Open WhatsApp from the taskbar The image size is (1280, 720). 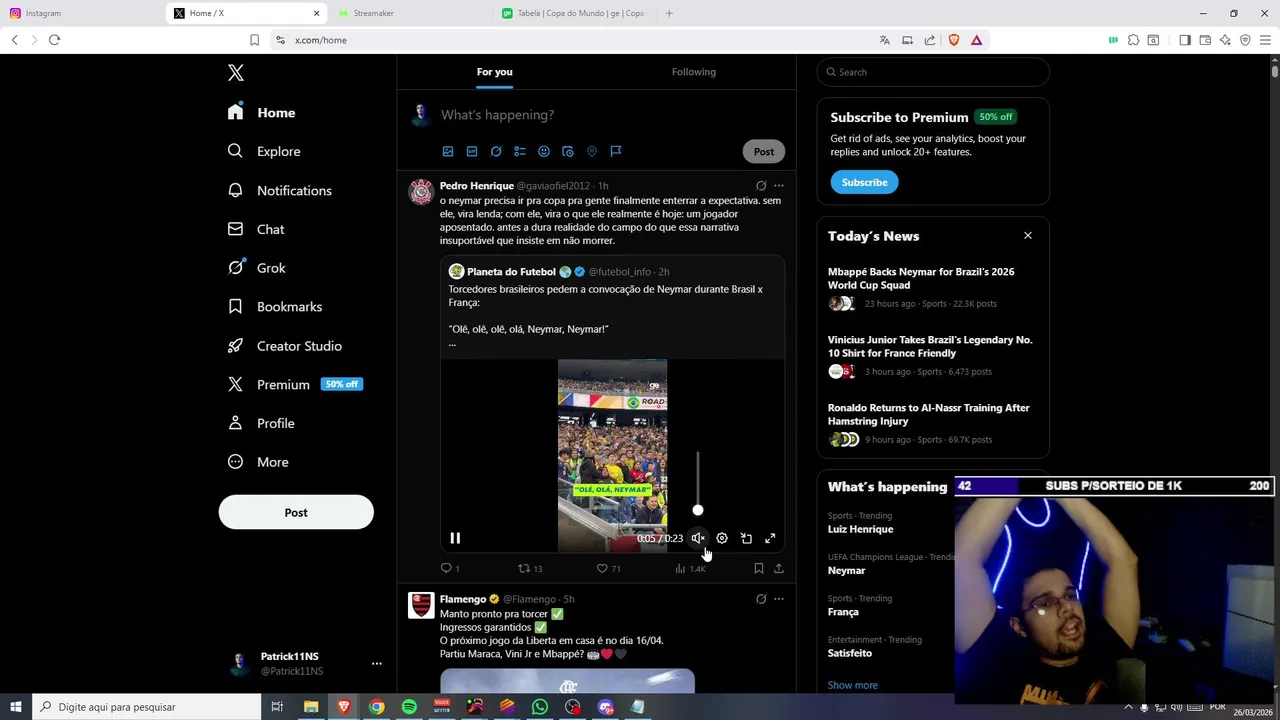pos(540,707)
